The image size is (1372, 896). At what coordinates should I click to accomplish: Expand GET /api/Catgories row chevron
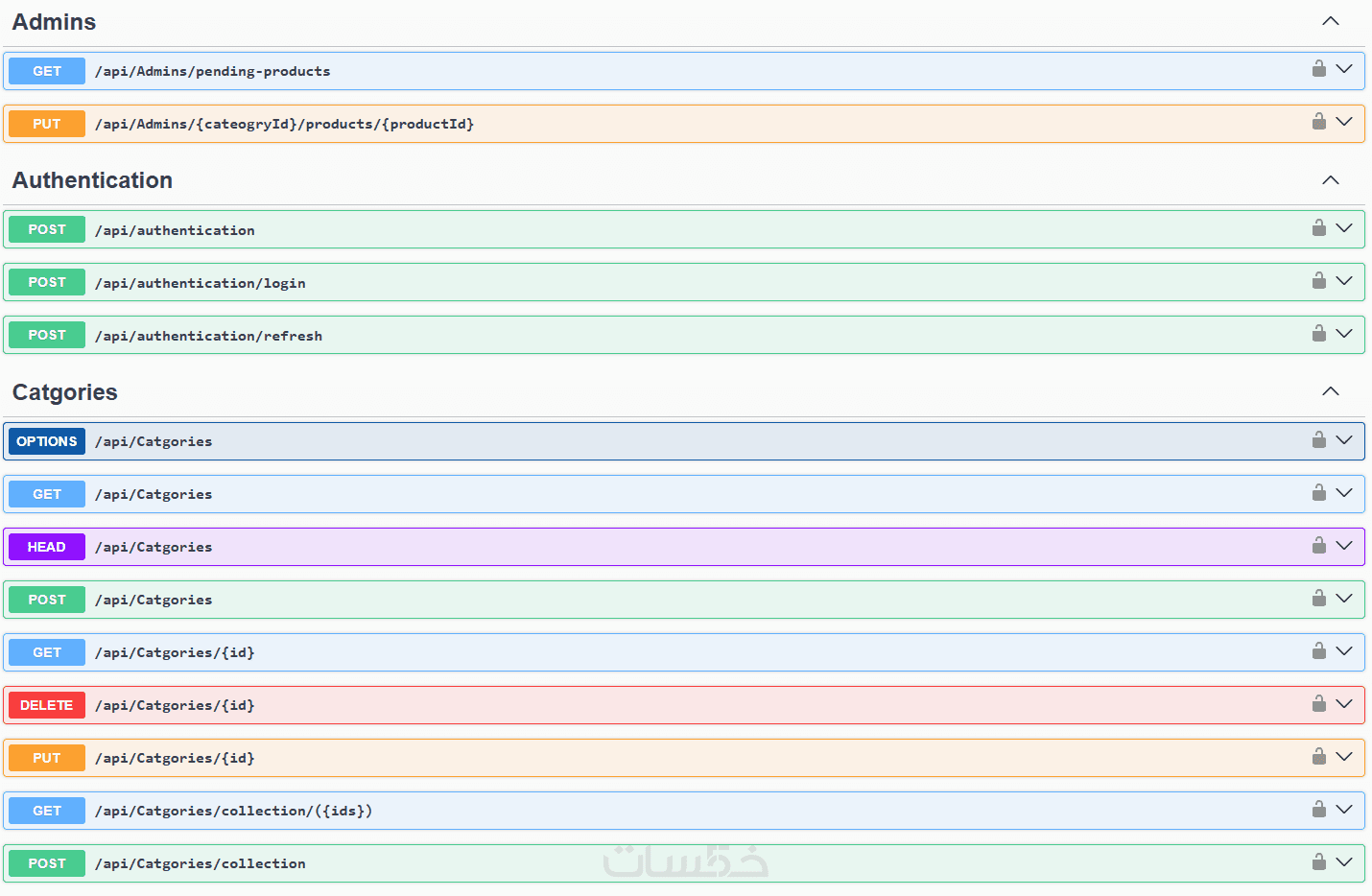click(1344, 493)
